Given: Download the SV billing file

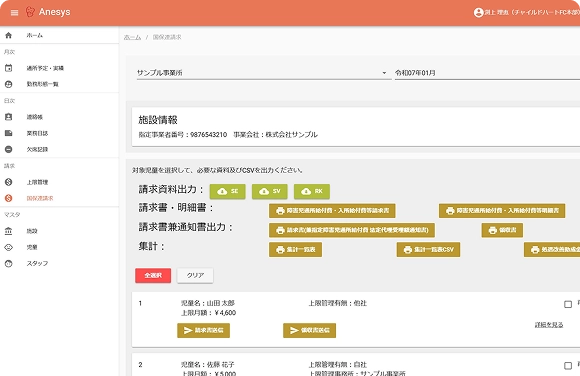Looking at the screenshot, I should tap(270, 191).
